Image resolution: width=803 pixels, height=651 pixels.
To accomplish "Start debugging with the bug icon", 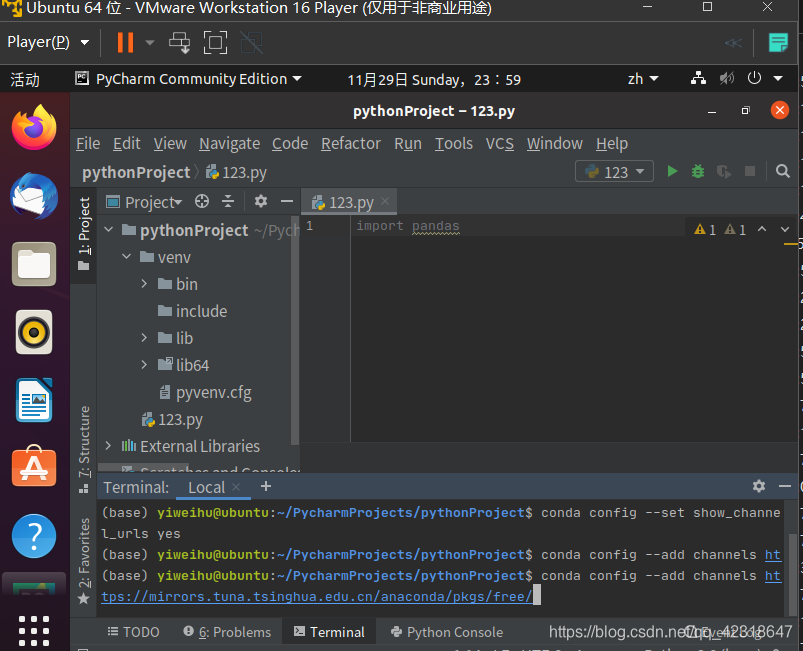I will click(698, 172).
